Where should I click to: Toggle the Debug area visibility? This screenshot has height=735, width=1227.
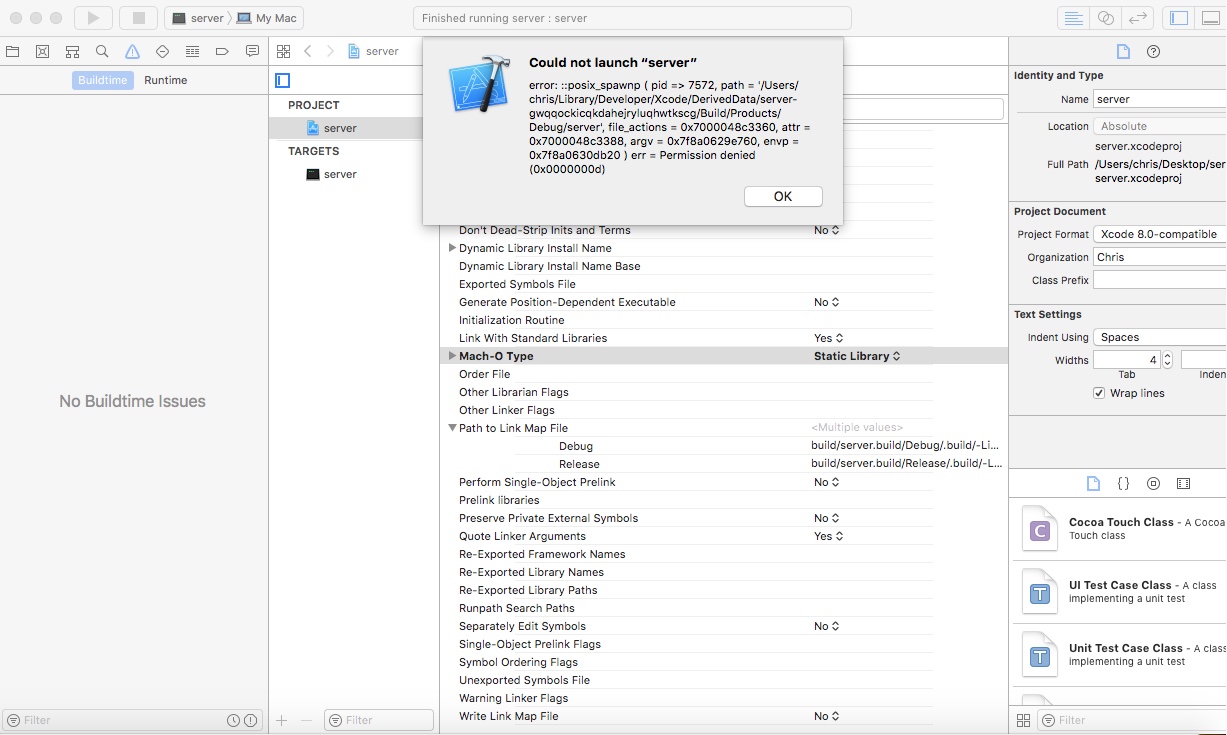coord(1211,17)
